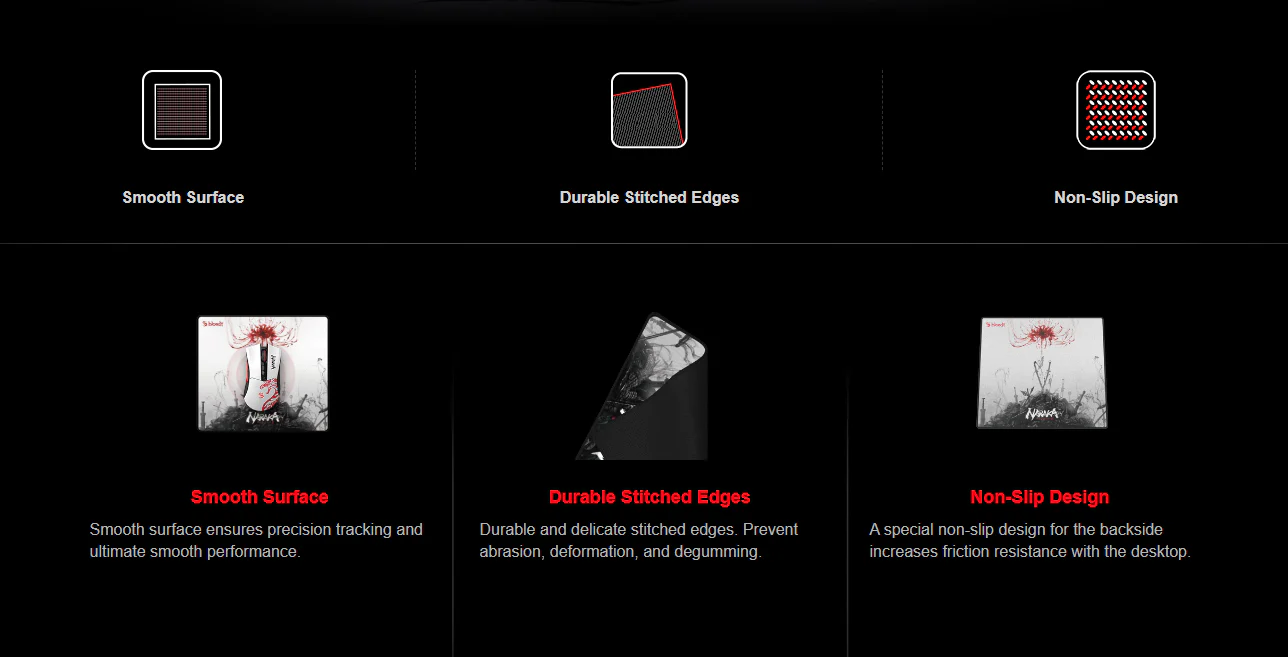Image resolution: width=1288 pixels, height=657 pixels.
Task: Open the red Non-Slip Design heading
Action: tap(1040, 497)
